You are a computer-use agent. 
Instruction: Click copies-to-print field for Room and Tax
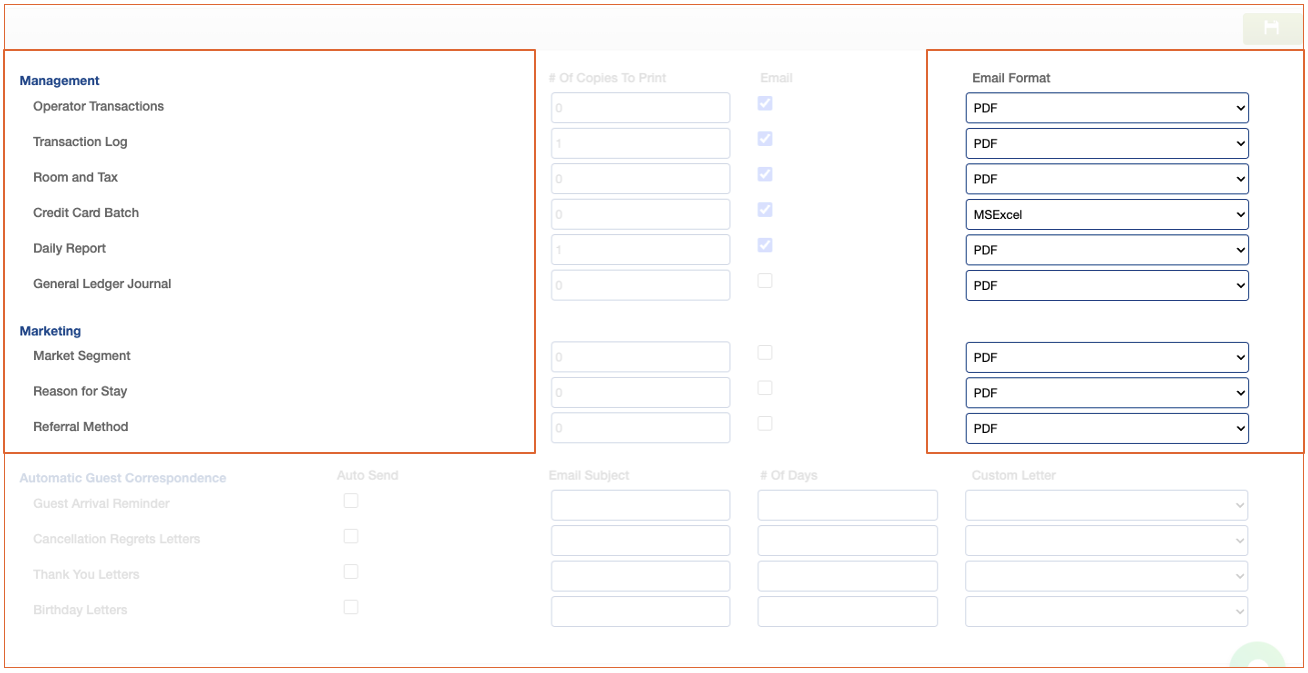640,179
